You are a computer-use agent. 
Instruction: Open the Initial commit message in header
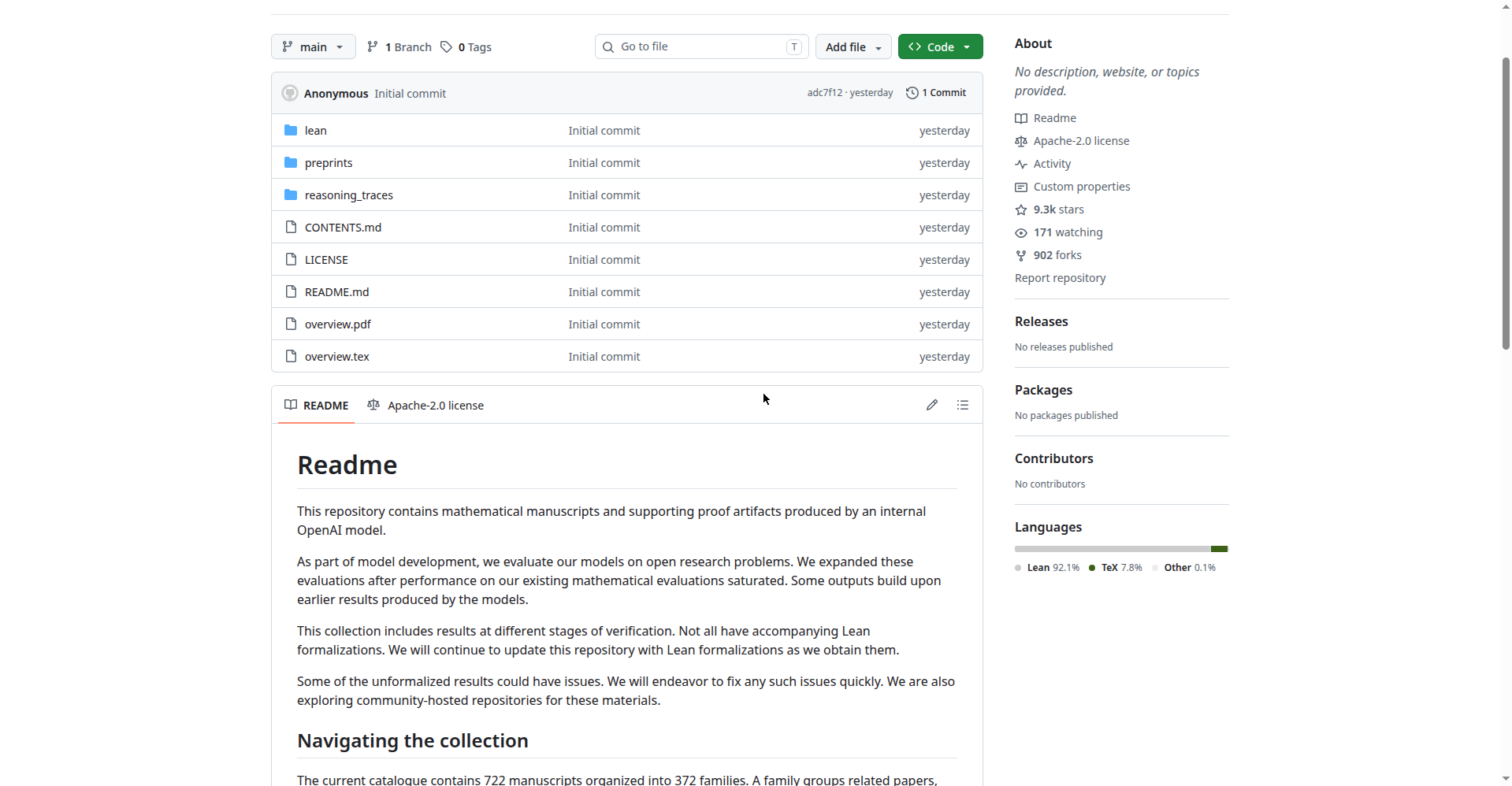[x=410, y=93]
